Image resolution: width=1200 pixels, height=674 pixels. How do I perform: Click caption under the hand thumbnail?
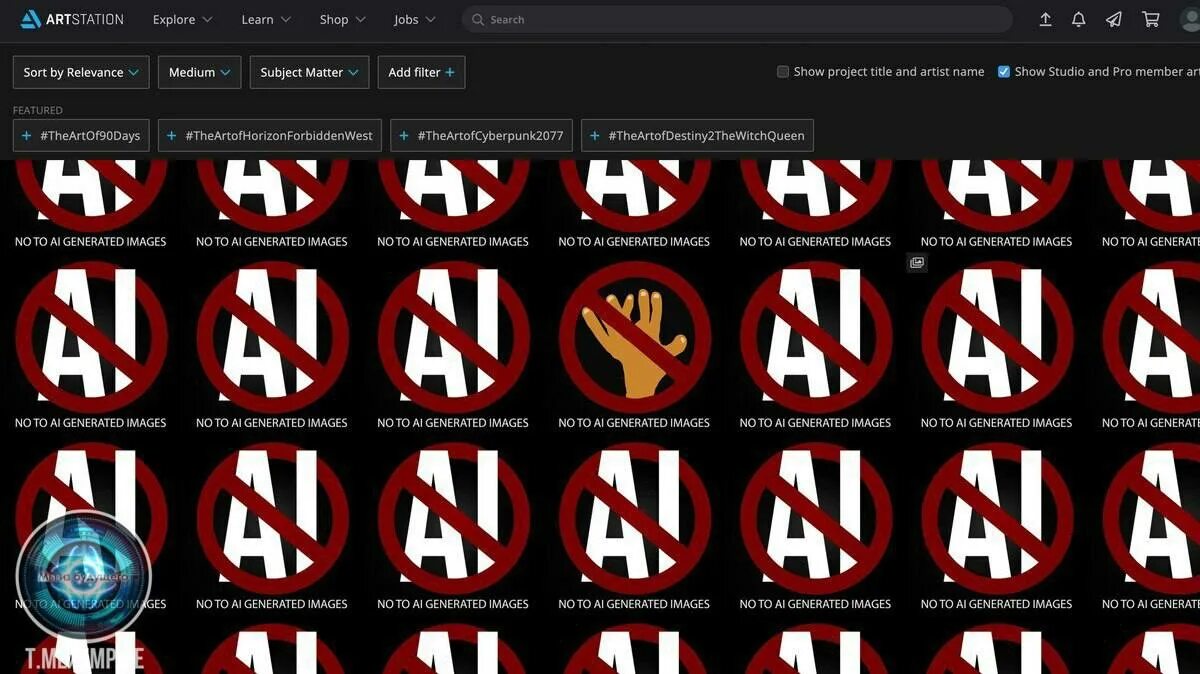(x=634, y=423)
